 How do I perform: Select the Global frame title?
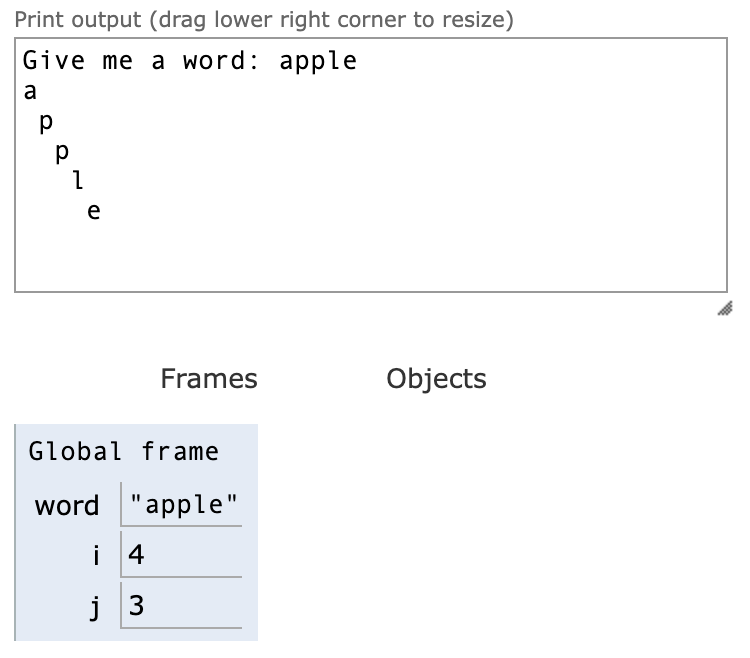pyautogui.click(x=124, y=452)
